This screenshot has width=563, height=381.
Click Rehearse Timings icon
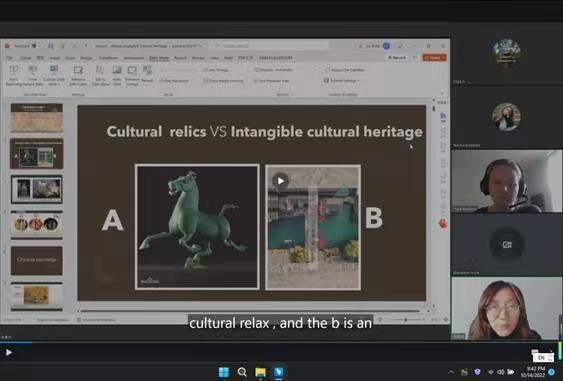click(132, 75)
